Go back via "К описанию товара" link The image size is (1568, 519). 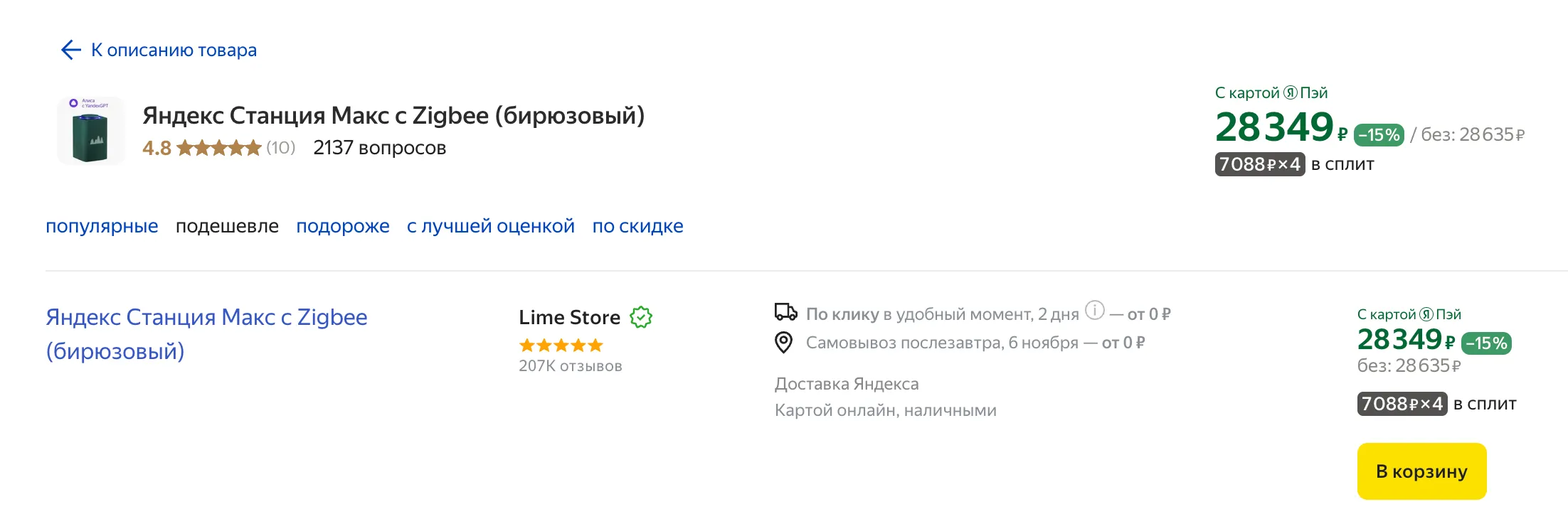pyautogui.click(x=174, y=50)
